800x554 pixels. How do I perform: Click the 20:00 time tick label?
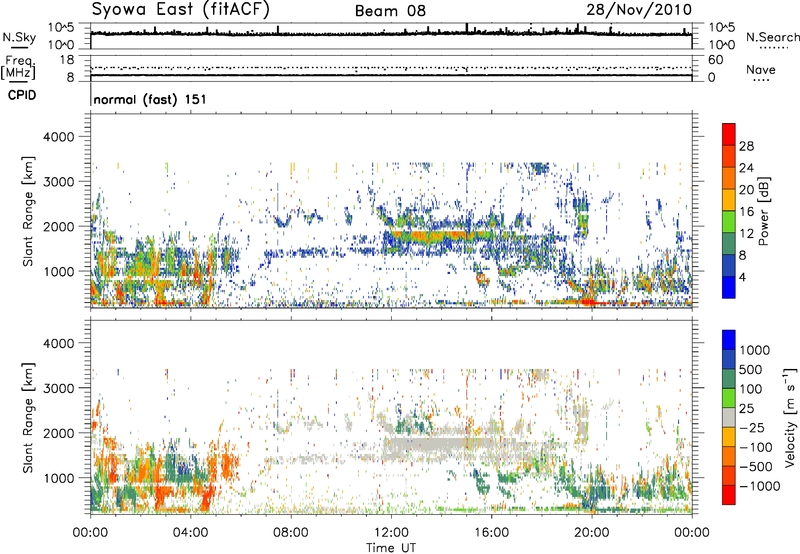pyautogui.click(x=591, y=533)
